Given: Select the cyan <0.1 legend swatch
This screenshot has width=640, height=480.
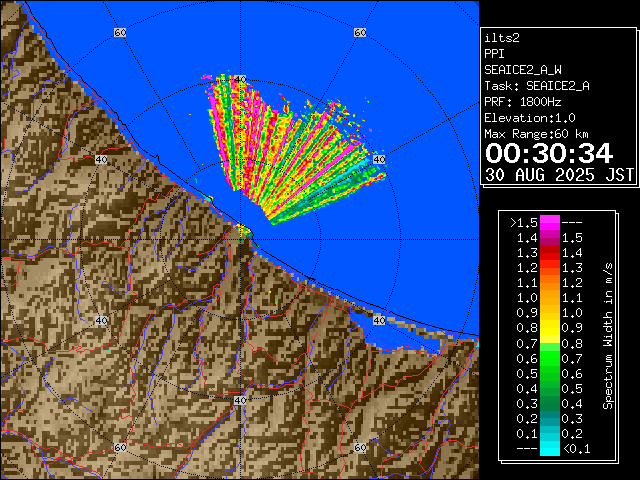Looking at the screenshot, I should pyautogui.click(x=549, y=449).
